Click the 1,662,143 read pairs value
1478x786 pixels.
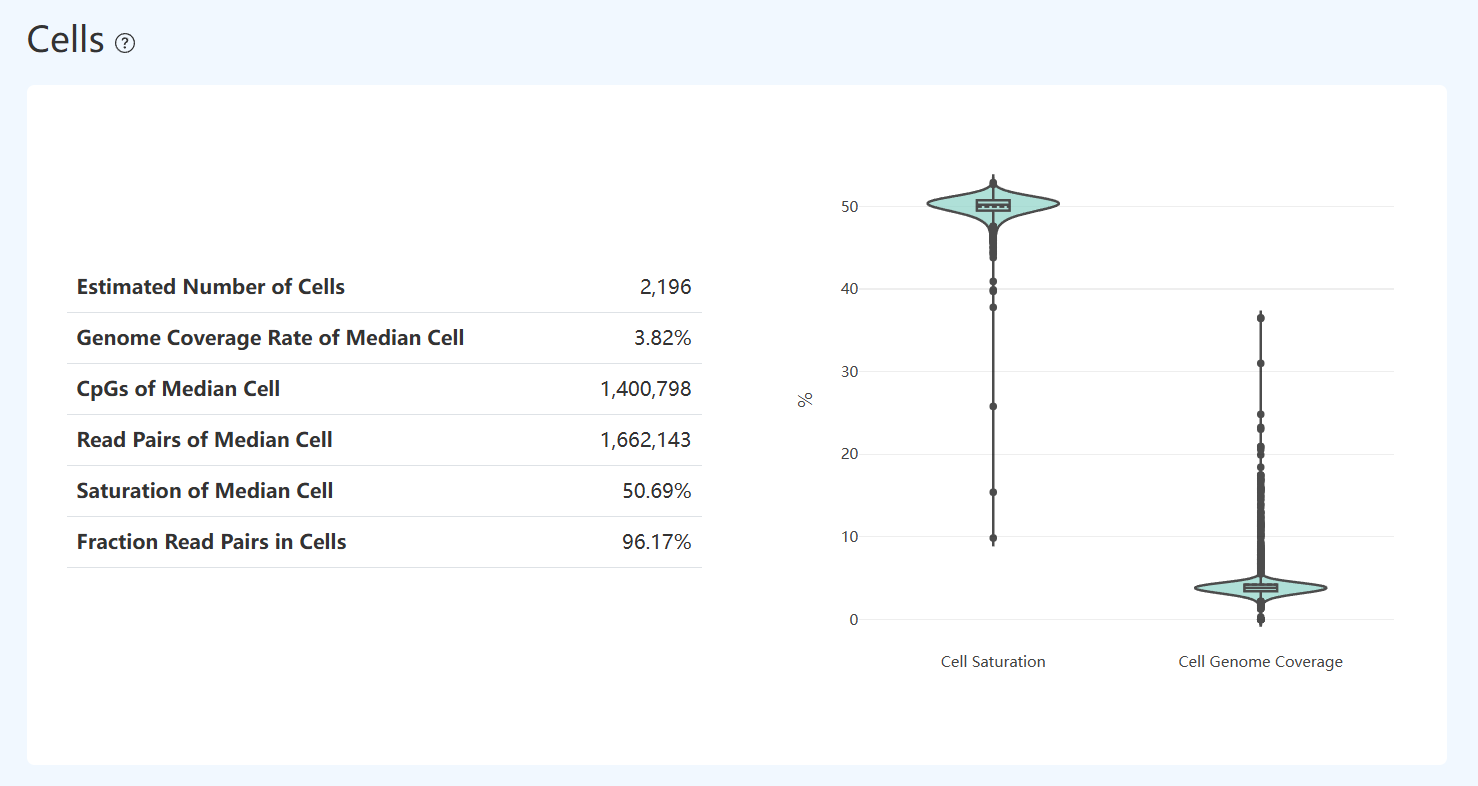tap(645, 440)
